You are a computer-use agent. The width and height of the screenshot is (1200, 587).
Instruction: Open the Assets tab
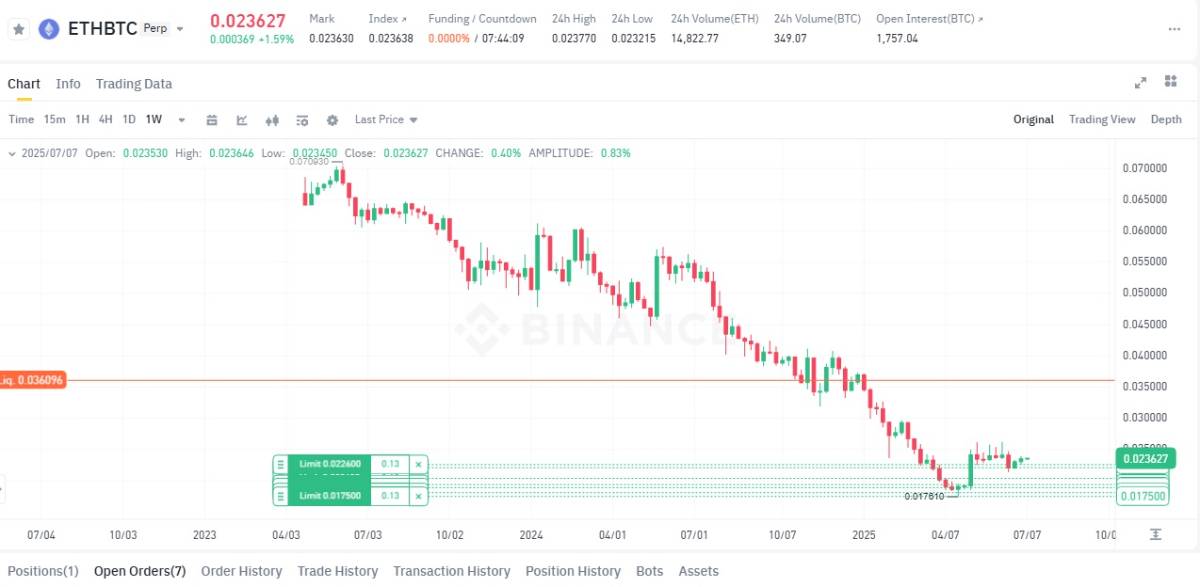coord(699,571)
